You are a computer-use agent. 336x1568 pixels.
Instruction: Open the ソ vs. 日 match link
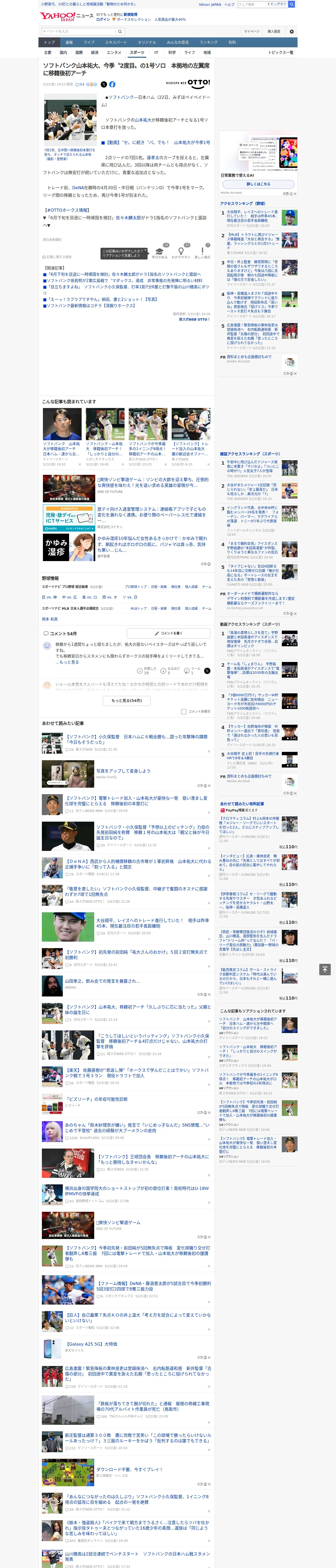129,597
